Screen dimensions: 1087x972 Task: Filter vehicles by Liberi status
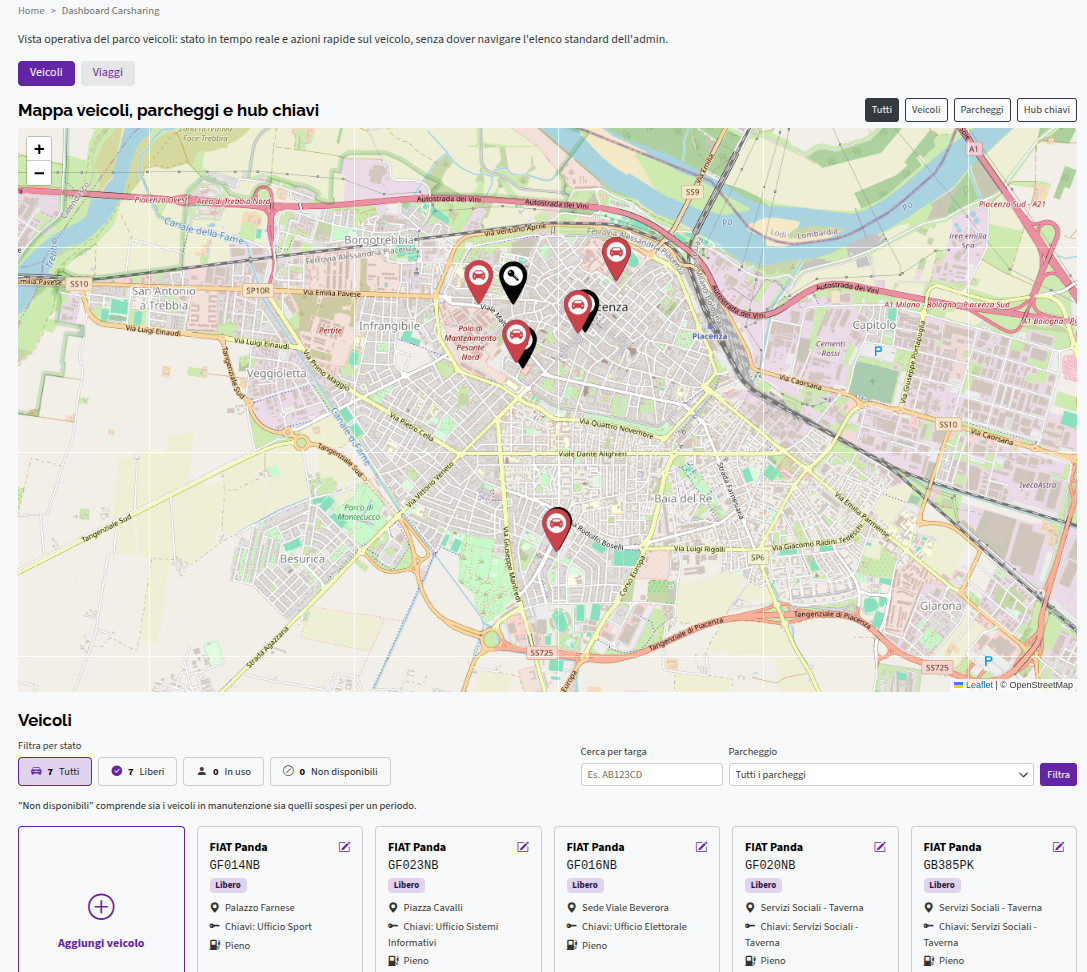coord(137,772)
